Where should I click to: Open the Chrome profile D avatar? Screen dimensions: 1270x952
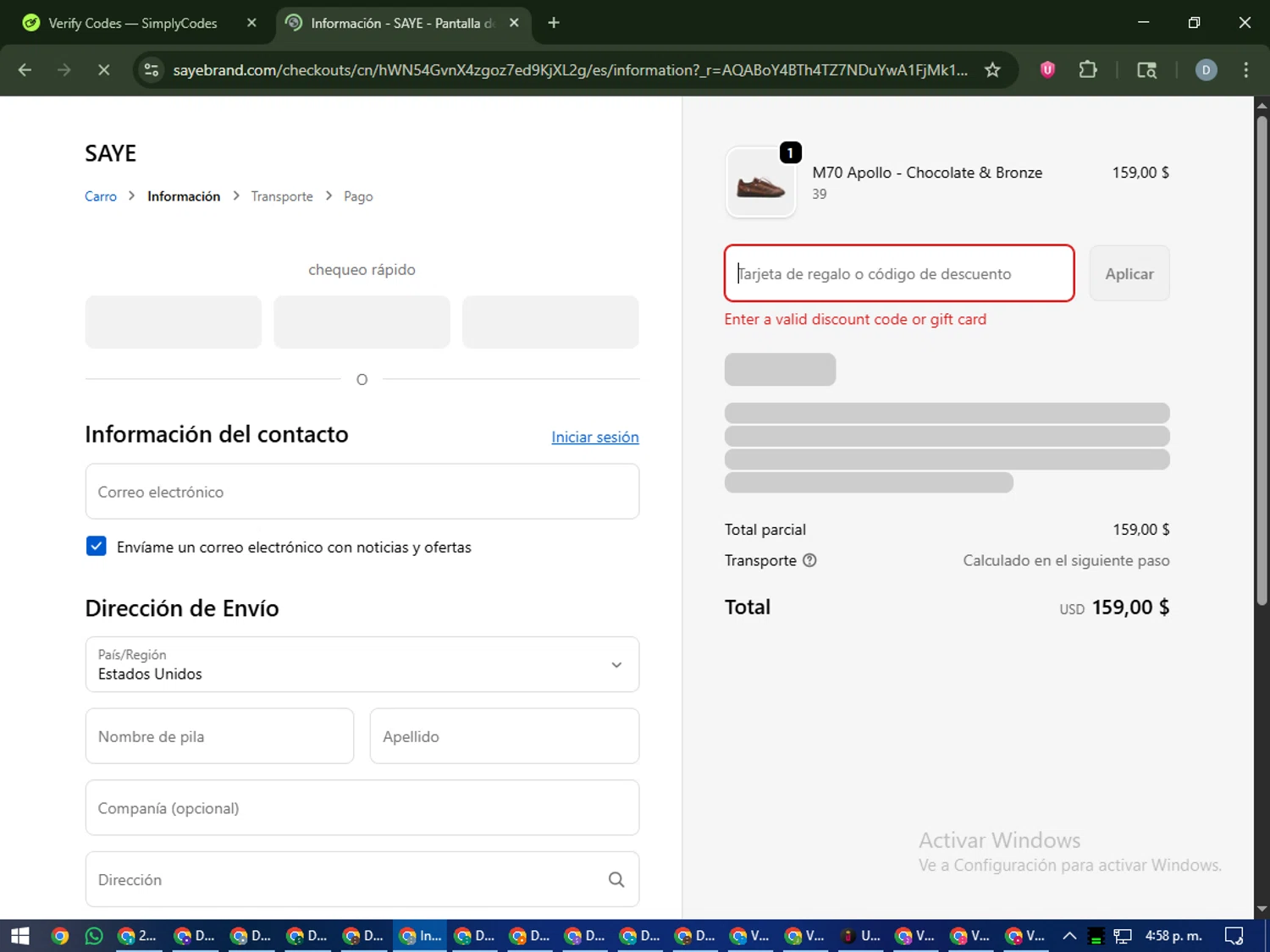pos(1206,70)
